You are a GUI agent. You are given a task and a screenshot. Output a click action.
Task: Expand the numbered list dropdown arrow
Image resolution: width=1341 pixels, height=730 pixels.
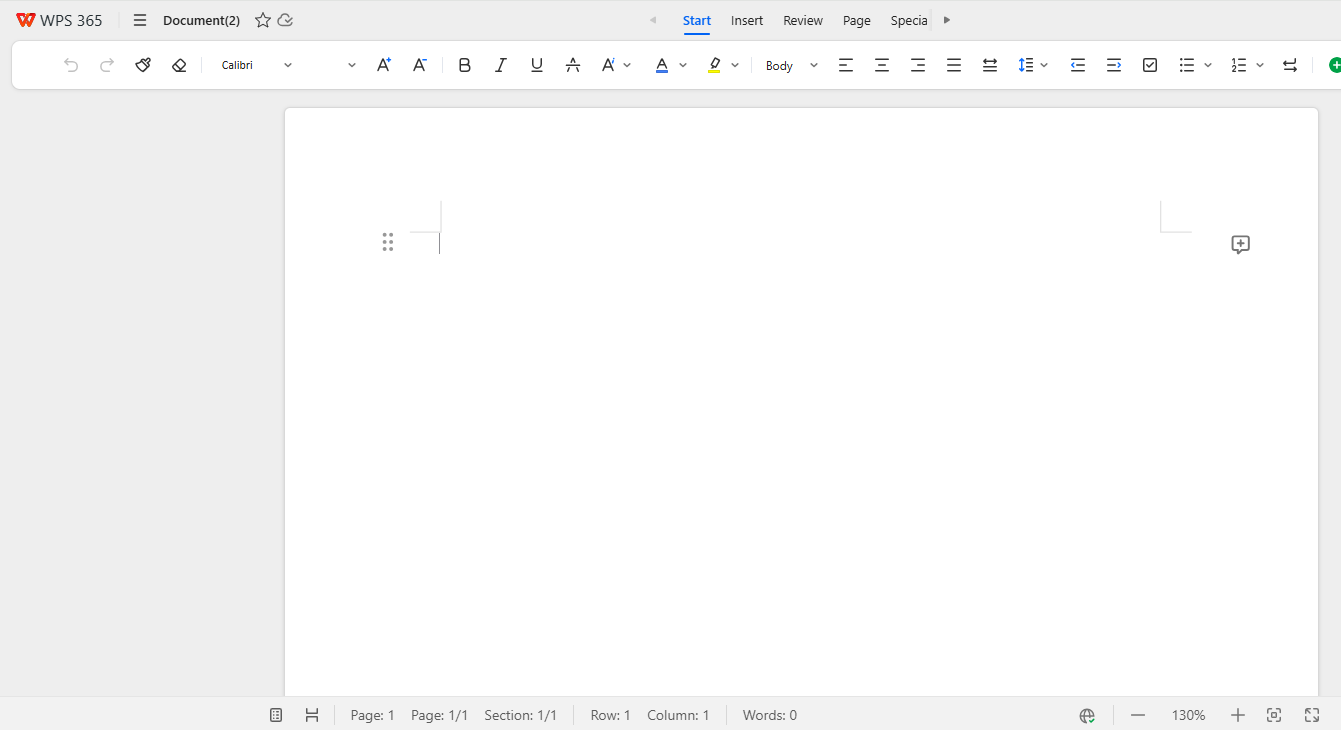pyautogui.click(x=1260, y=65)
